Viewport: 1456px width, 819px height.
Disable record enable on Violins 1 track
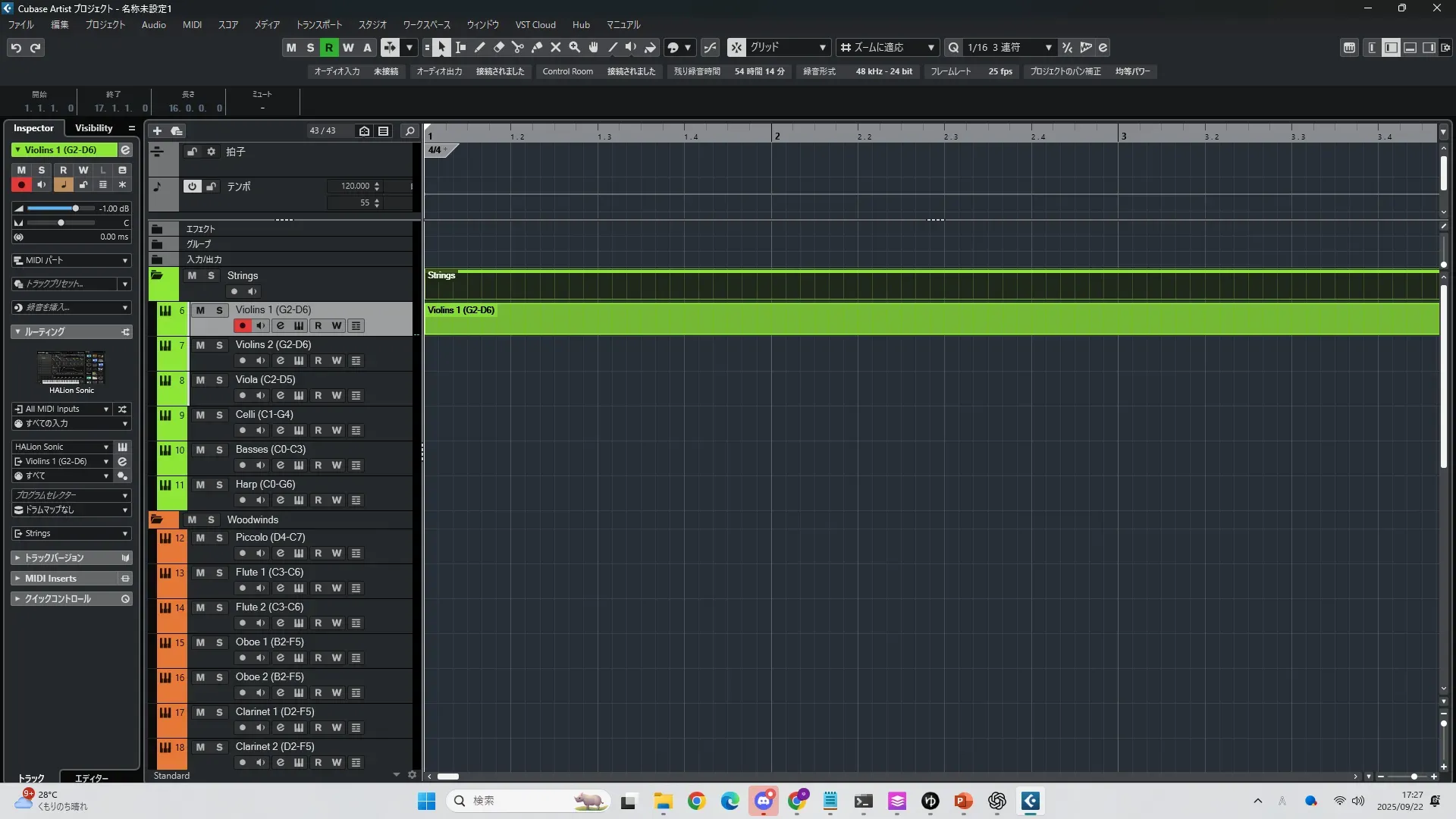coord(242,326)
